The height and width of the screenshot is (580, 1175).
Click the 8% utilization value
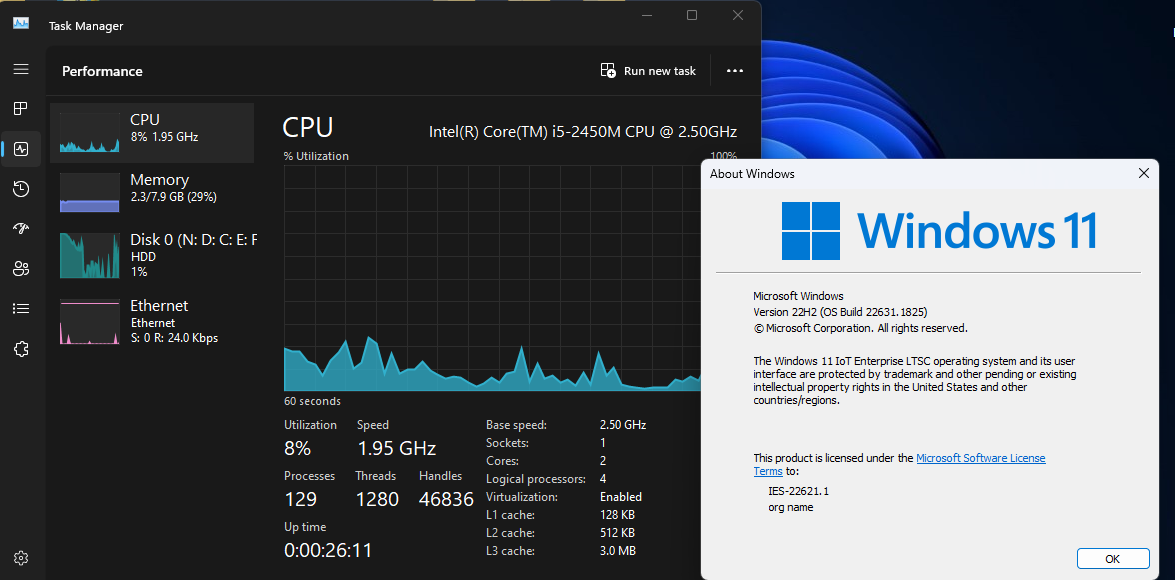[x=297, y=449]
